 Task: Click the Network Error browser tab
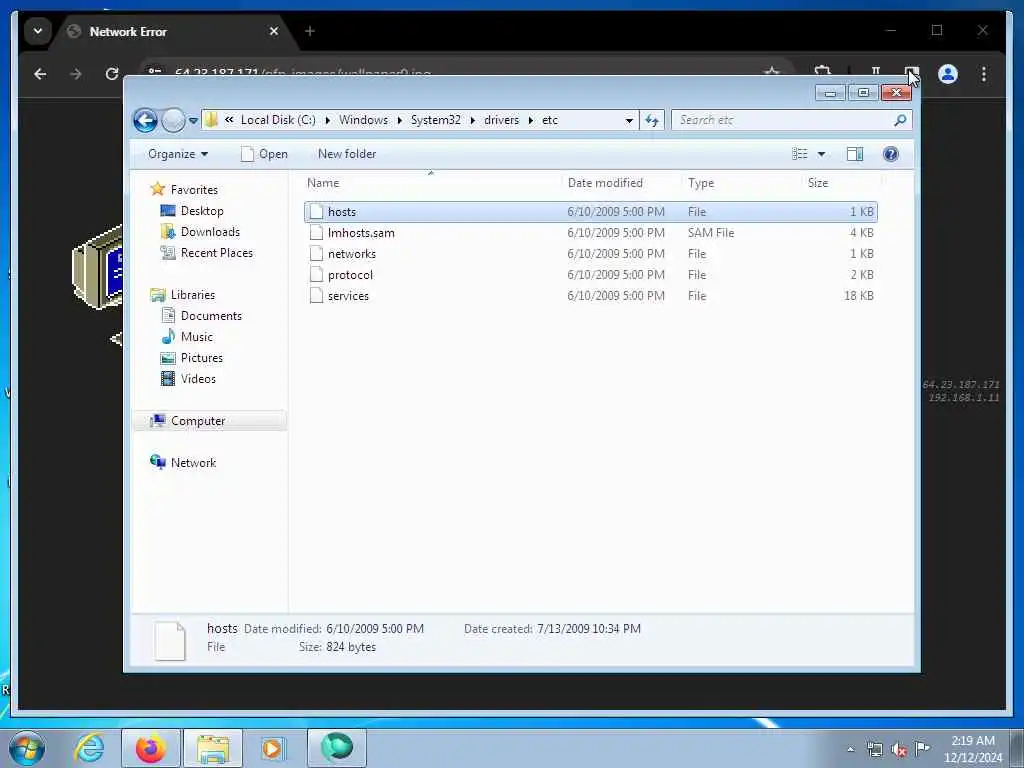(175, 31)
